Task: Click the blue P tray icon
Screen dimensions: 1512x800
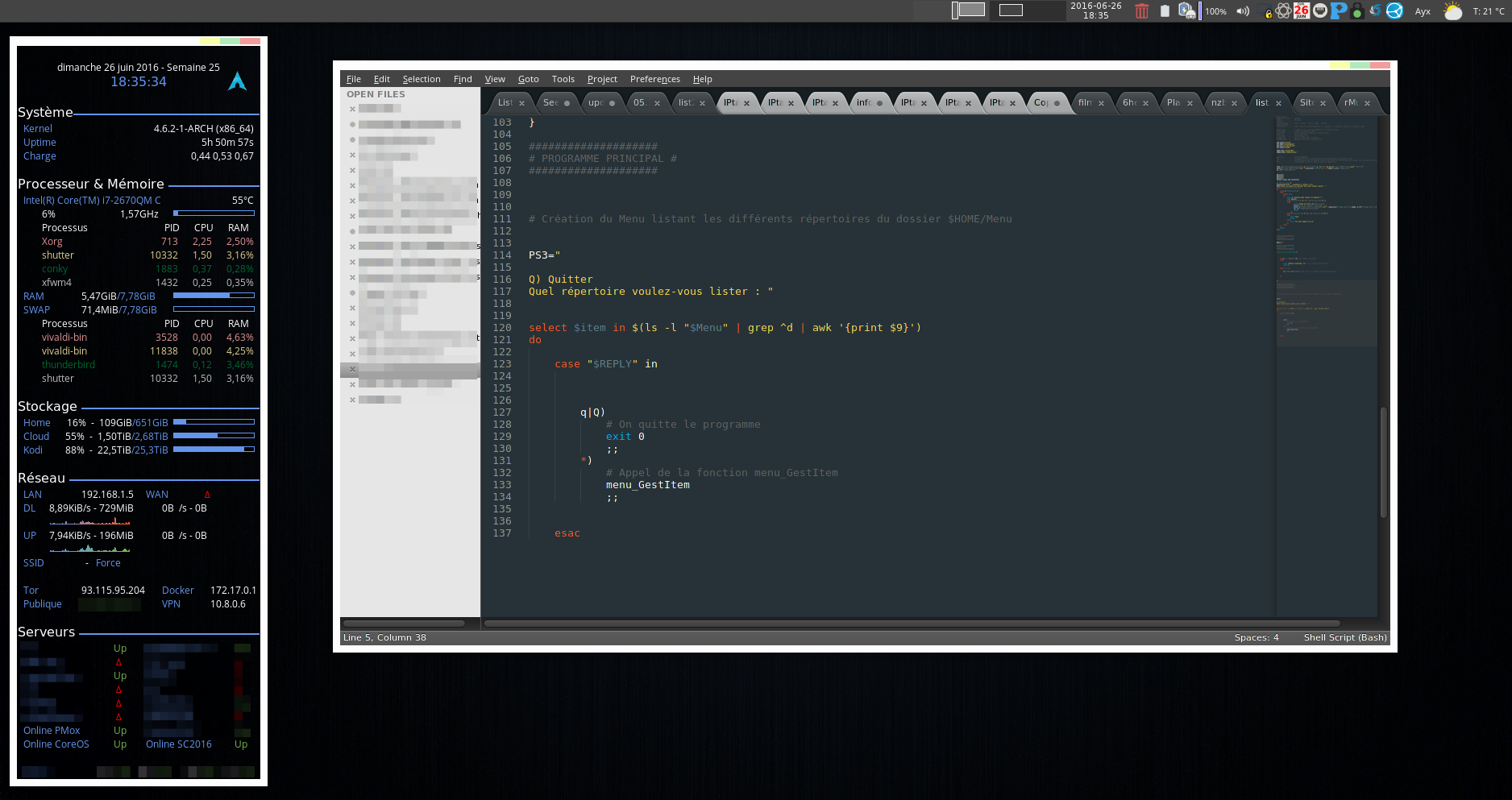Action: (x=1338, y=11)
